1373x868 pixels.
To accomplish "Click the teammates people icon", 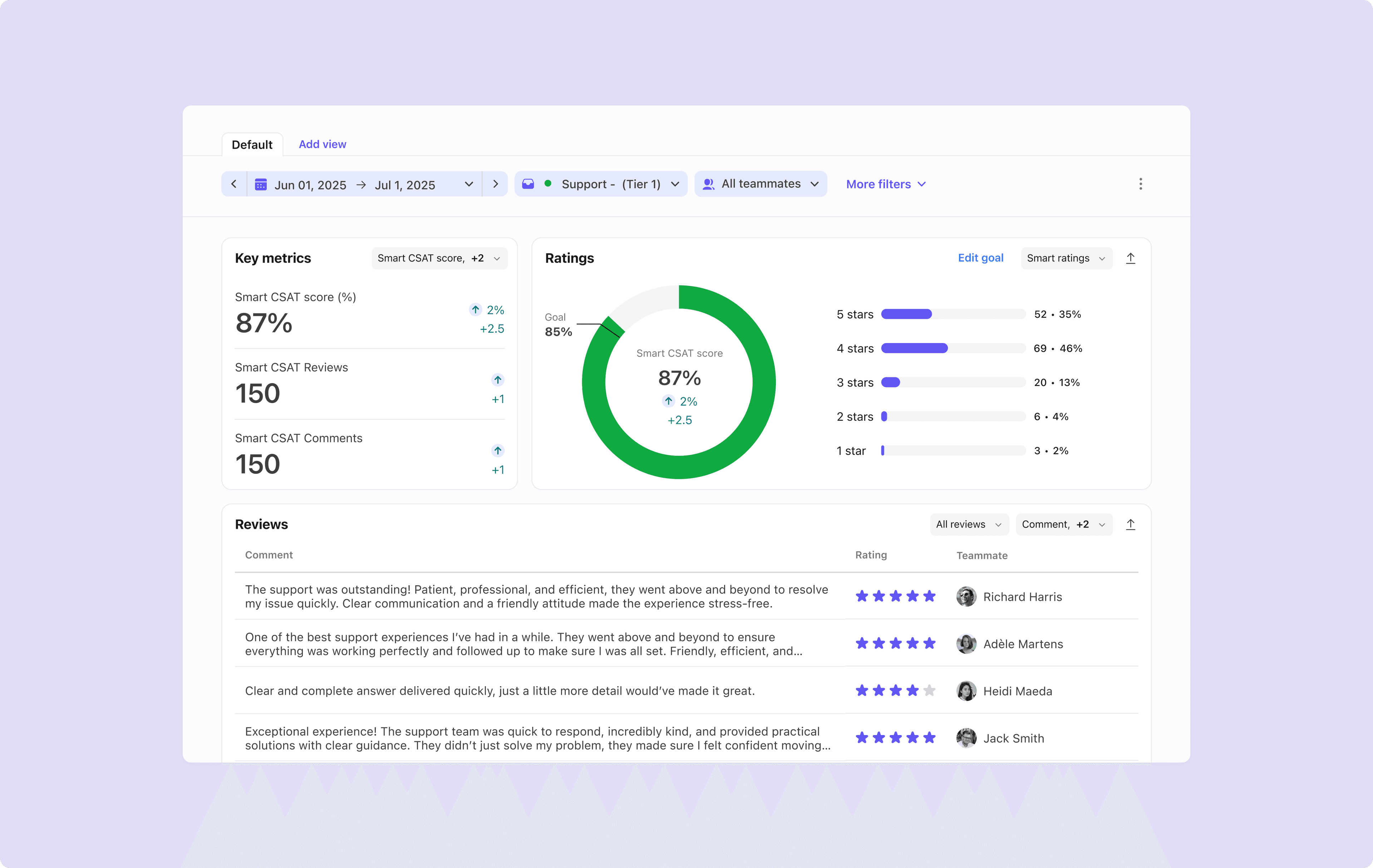I will (x=708, y=184).
